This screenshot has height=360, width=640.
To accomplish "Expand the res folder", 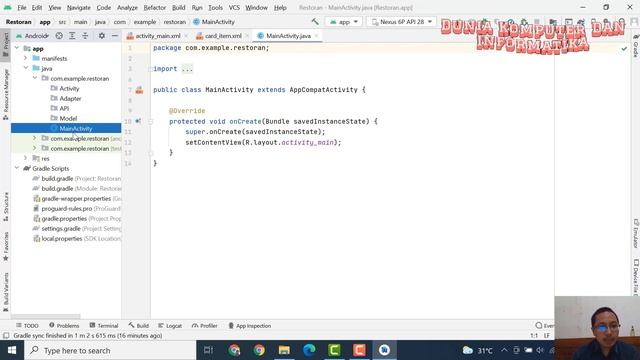I will [26, 158].
